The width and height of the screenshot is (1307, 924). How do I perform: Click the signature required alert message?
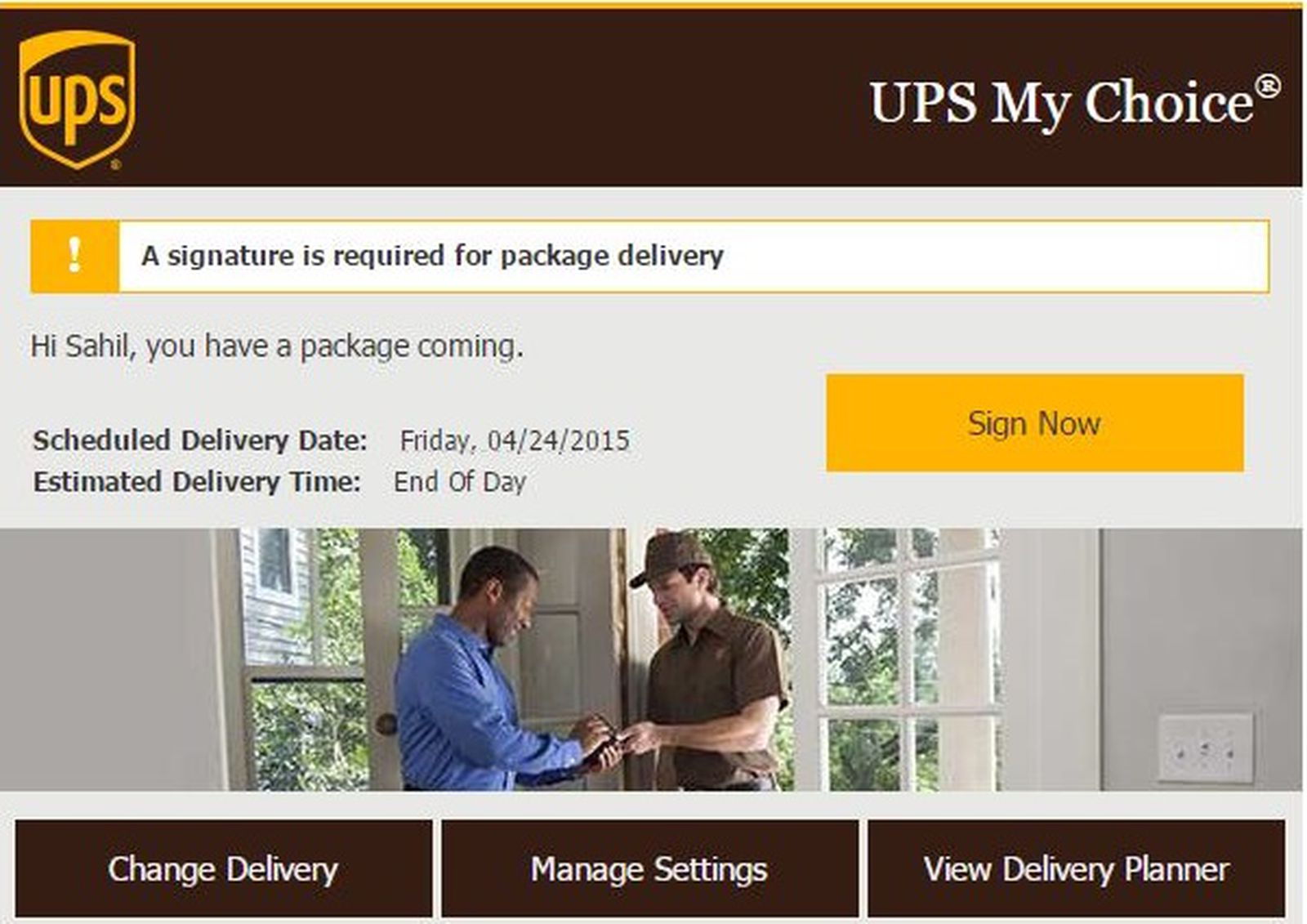[431, 255]
